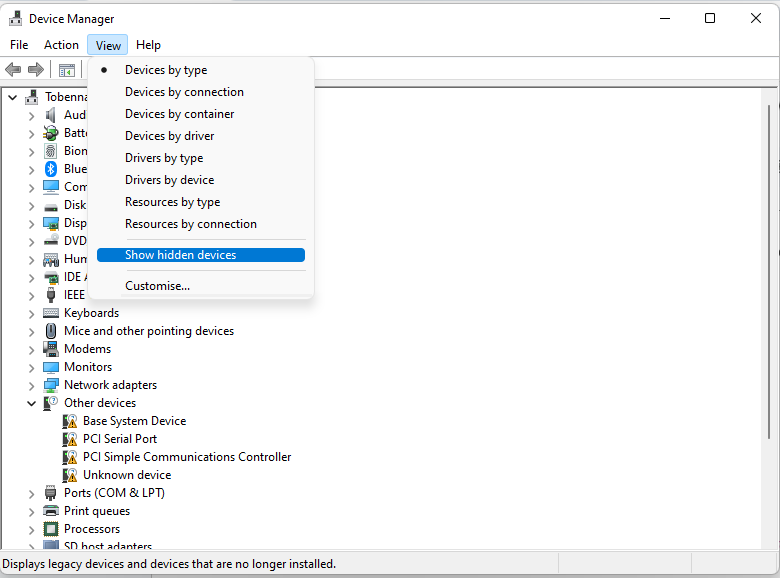The image size is (780, 578).
Task: Switch view to Devices by connection
Action: coord(184,92)
